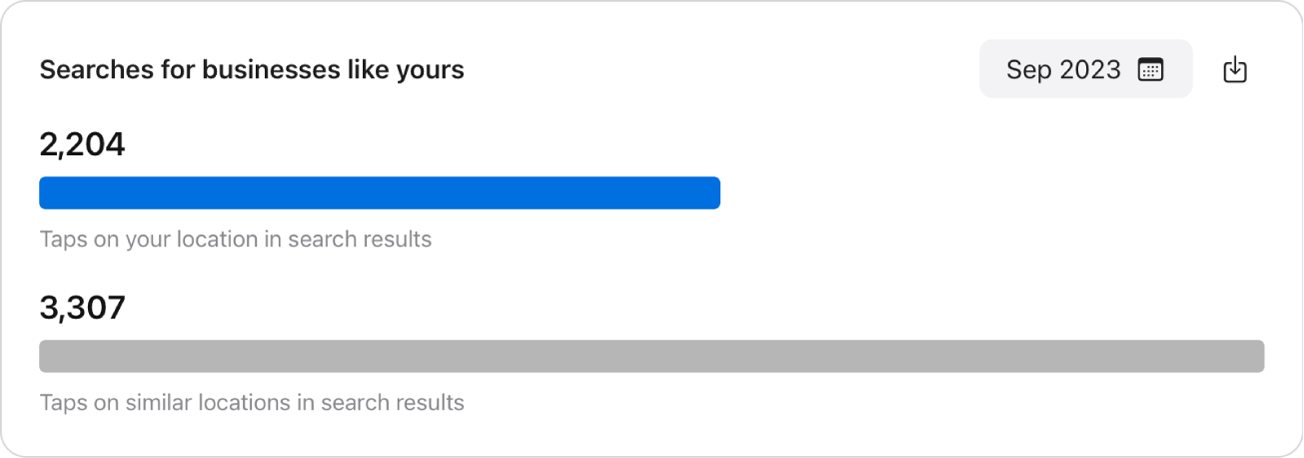Export the search data using download icon
The width and height of the screenshot is (1304, 458).
point(1235,70)
